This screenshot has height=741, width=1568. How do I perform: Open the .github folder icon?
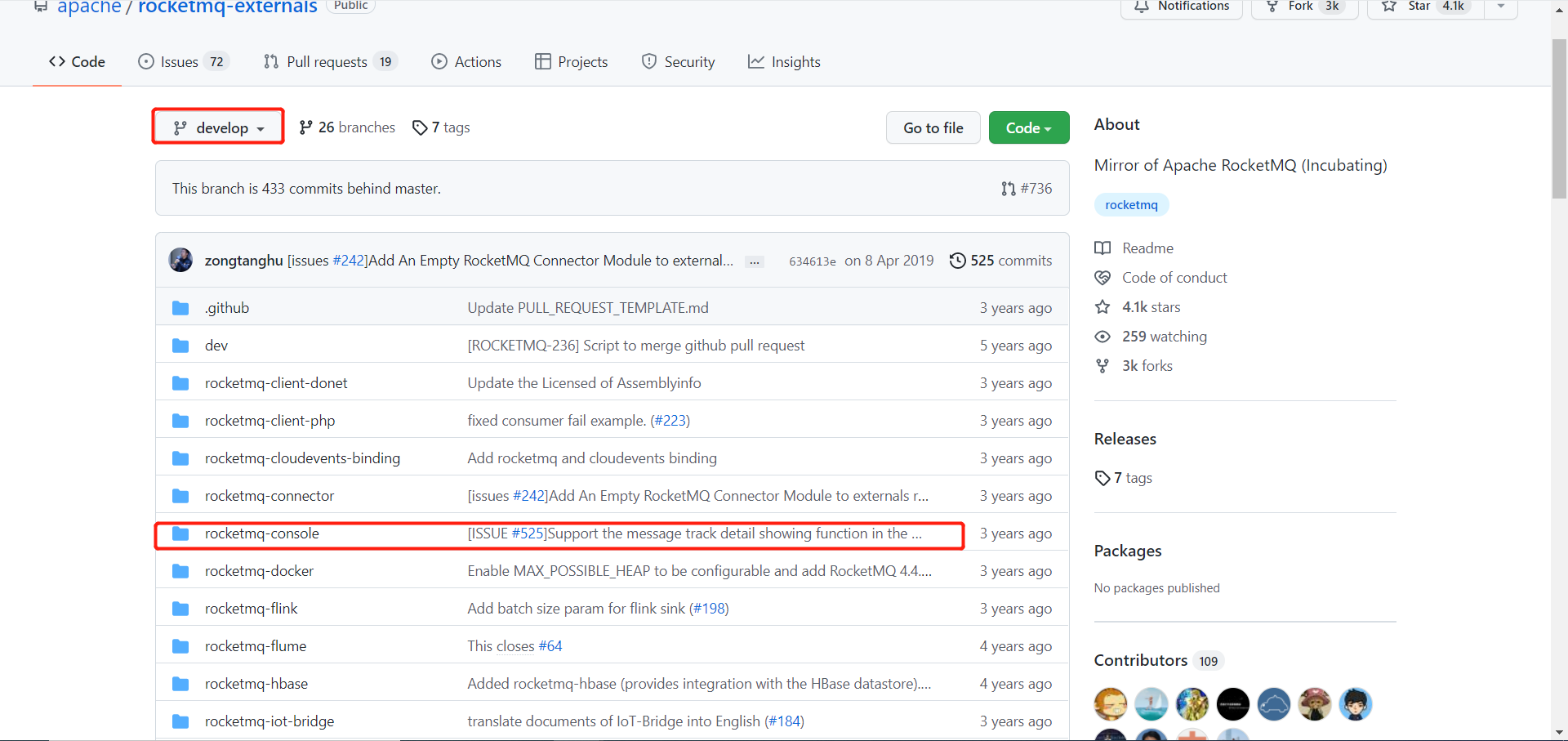pyautogui.click(x=180, y=308)
